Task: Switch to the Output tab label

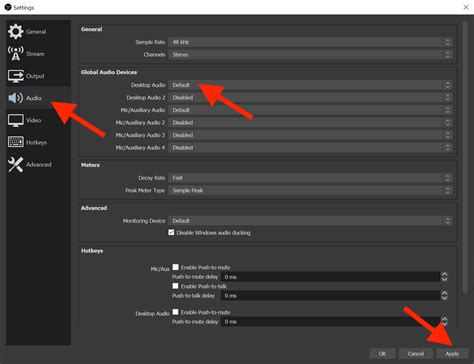Action: (x=35, y=76)
